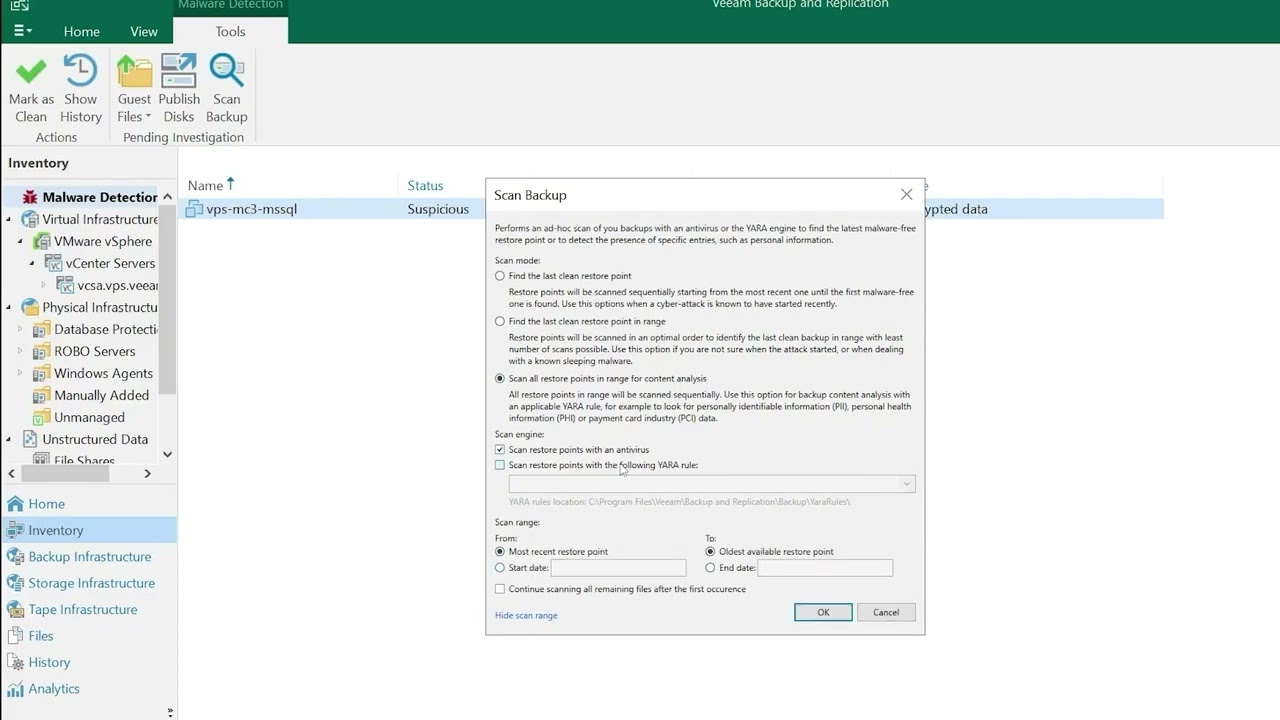1280x720 pixels.
Task: Open Backup Infrastructure view
Action: [88, 556]
